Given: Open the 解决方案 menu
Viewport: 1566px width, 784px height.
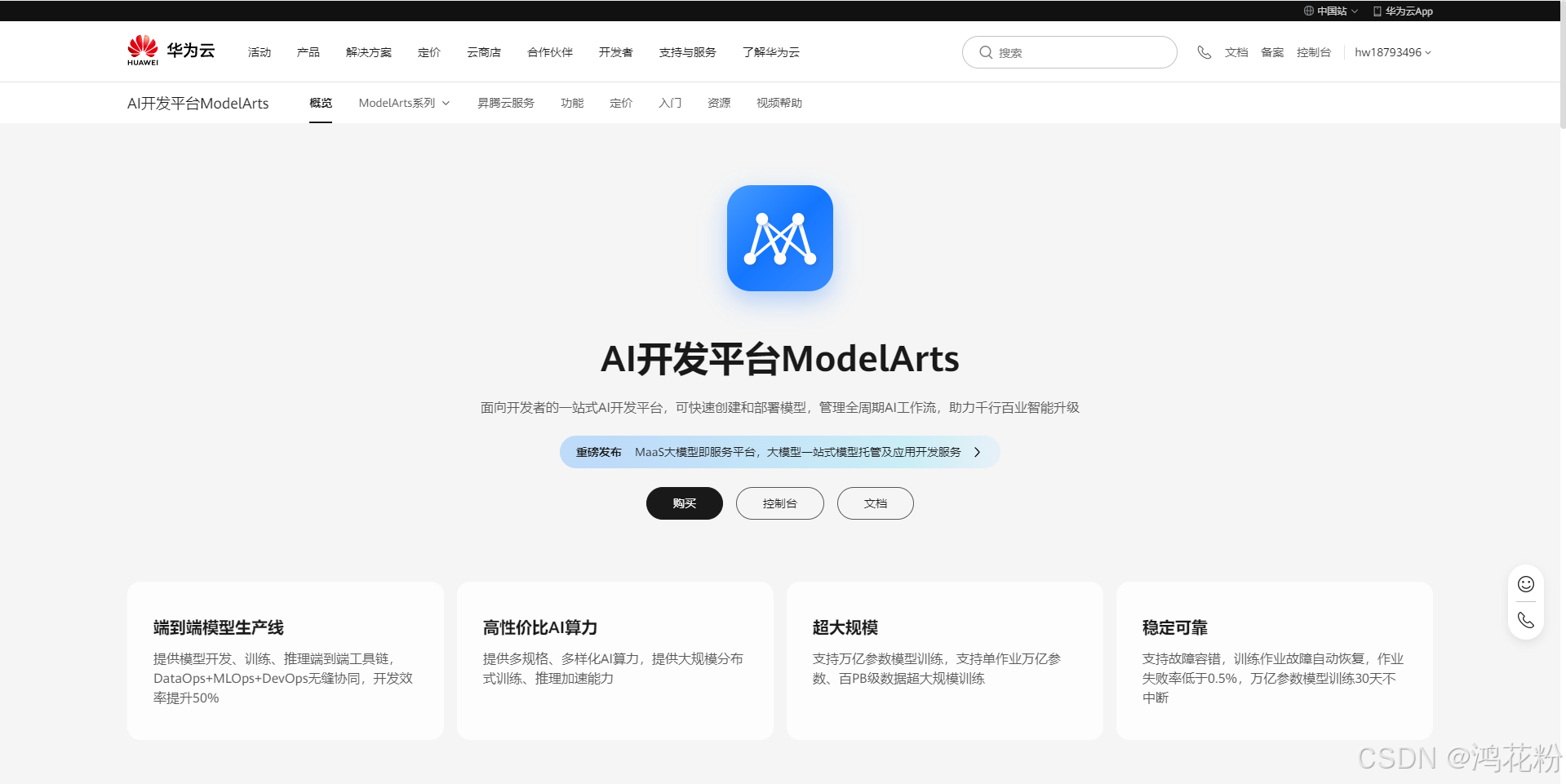Looking at the screenshot, I should point(369,52).
